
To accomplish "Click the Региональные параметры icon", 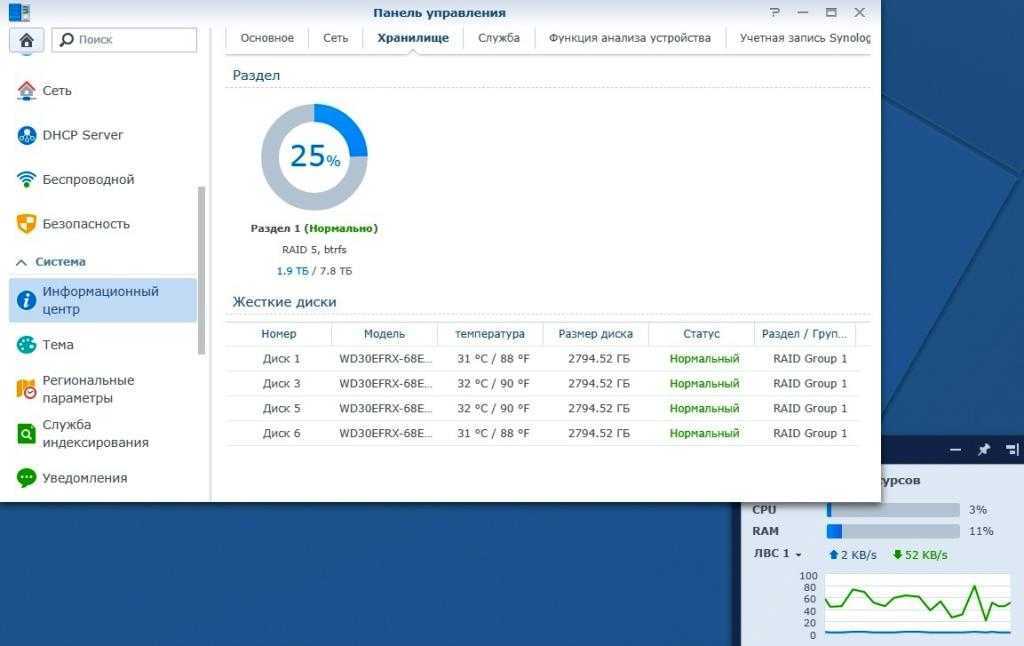I will tap(27, 389).
